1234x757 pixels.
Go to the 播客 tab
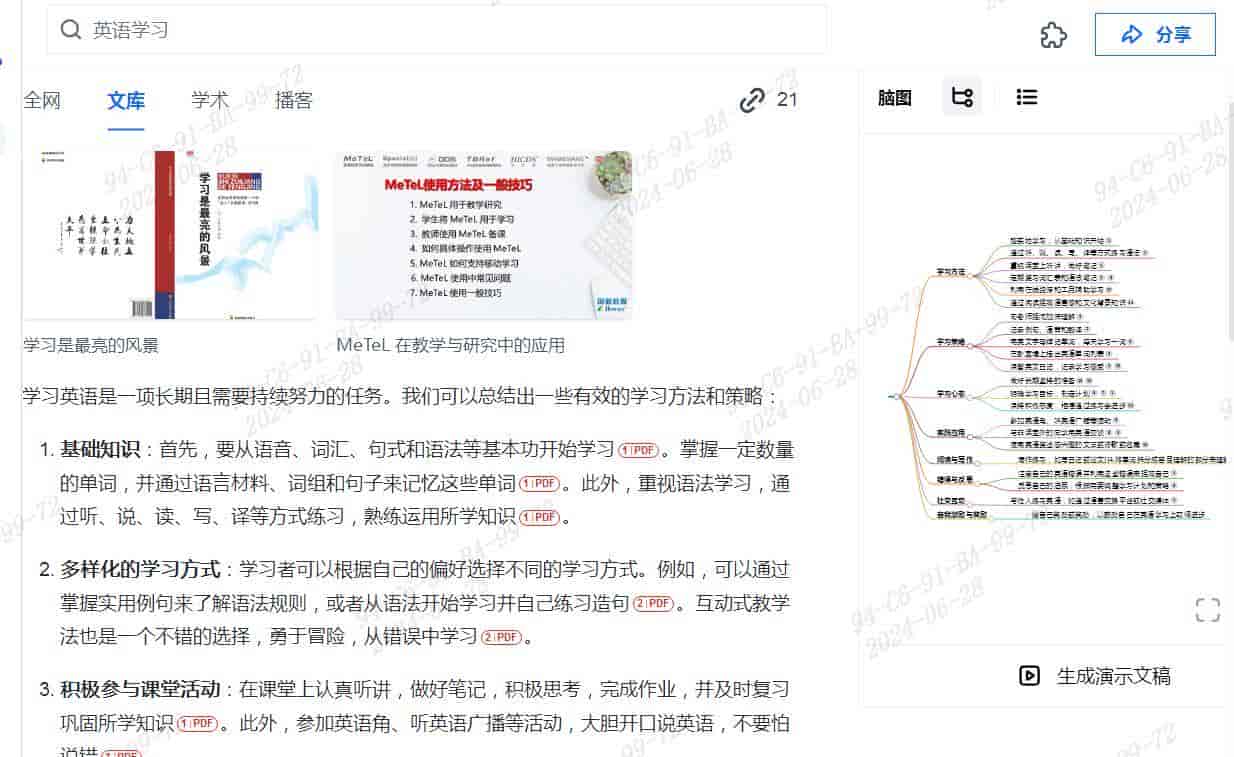tap(294, 100)
